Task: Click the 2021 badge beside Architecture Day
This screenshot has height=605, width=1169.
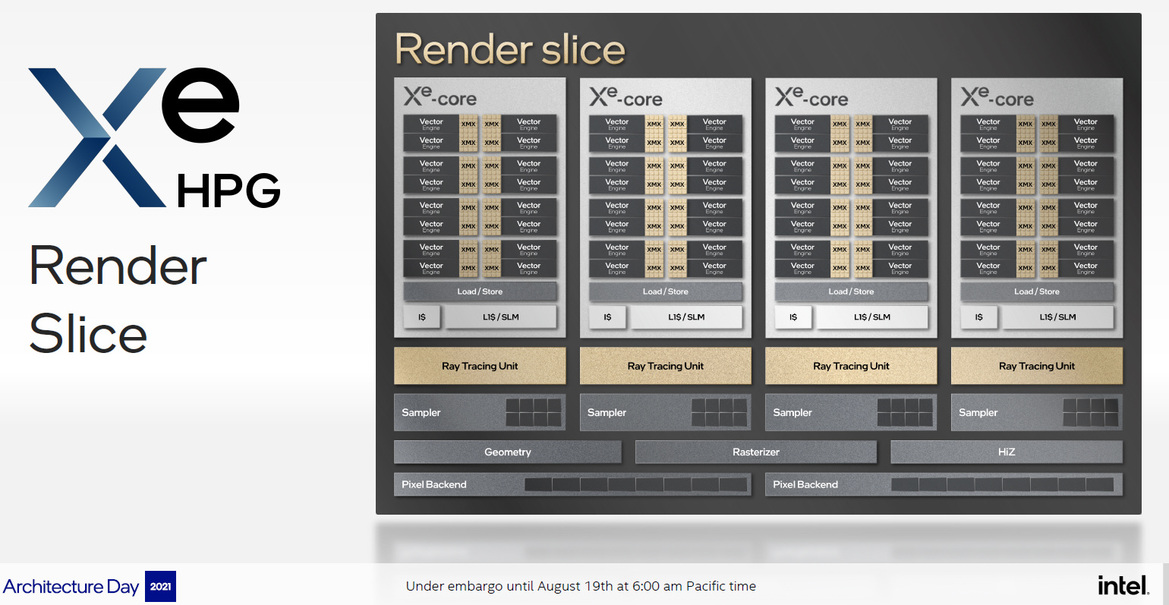Action: tap(160, 586)
